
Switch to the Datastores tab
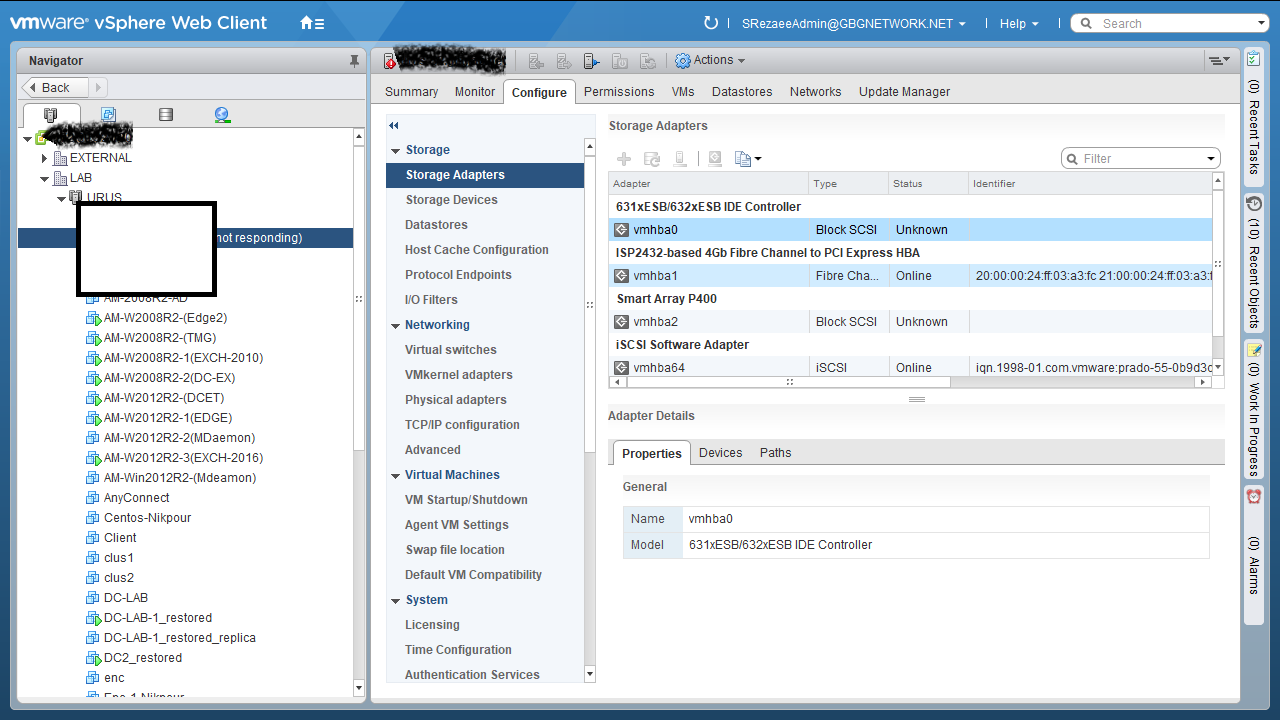point(741,92)
